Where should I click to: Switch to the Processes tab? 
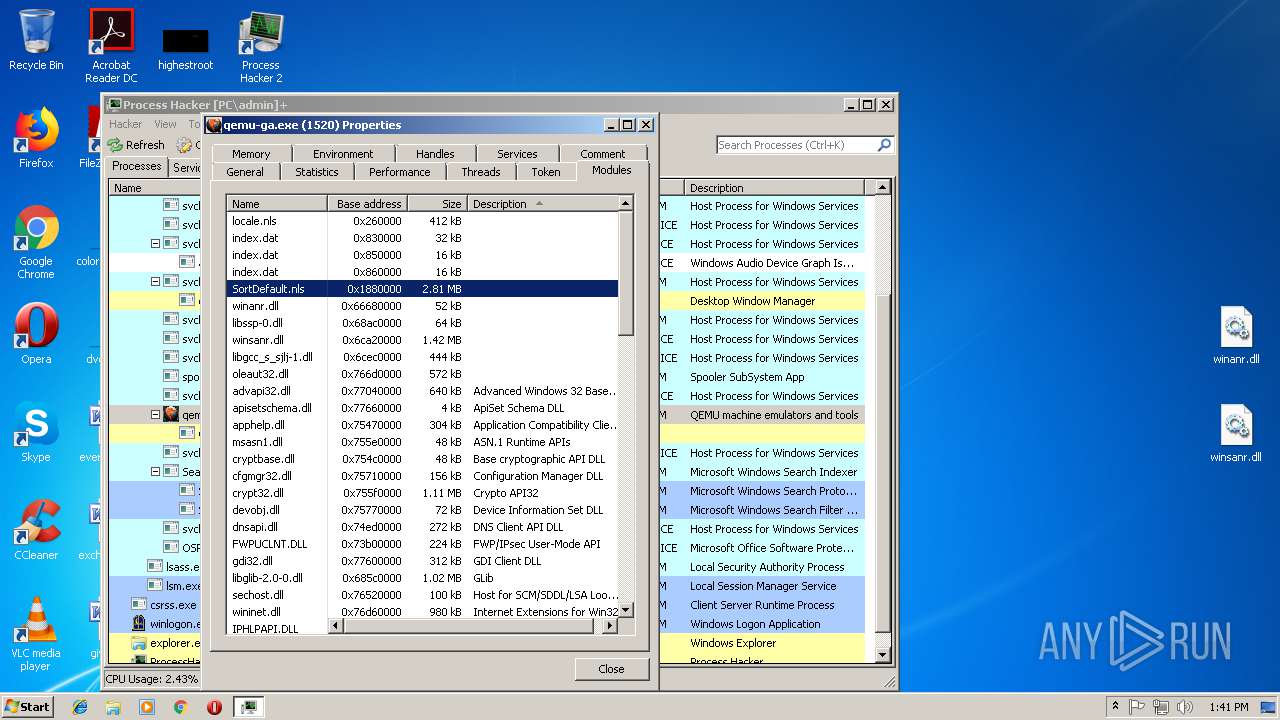(x=137, y=167)
